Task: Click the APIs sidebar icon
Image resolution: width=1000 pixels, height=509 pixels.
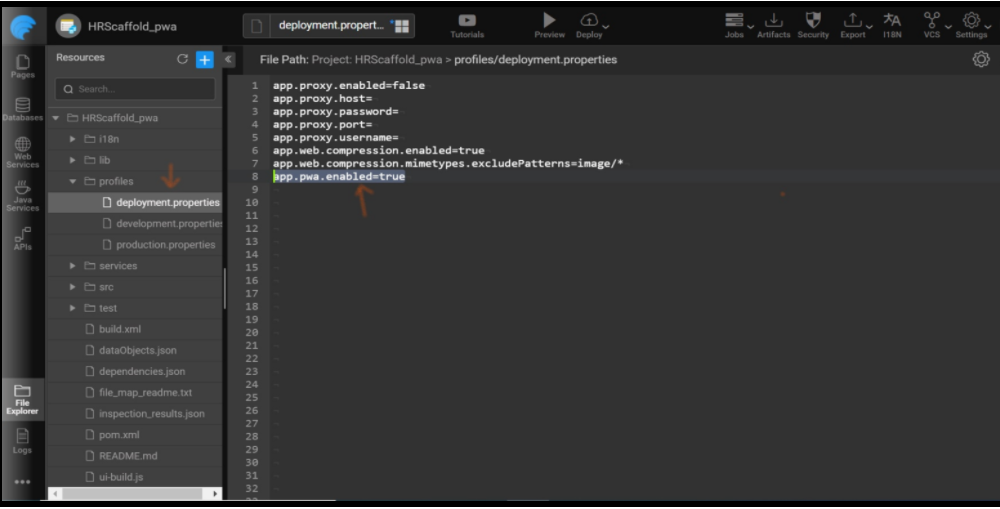Action: pyautogui.click(x=22, y=238)
